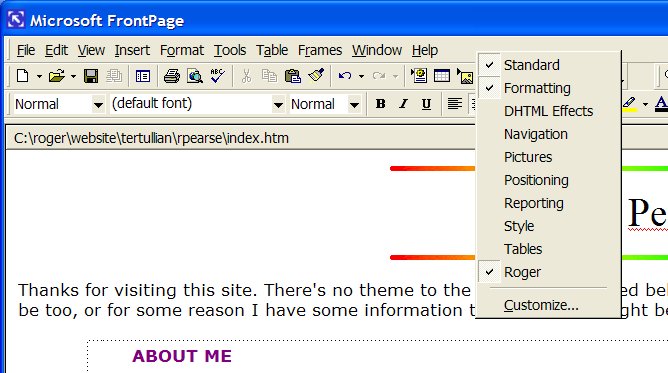
Task: Undo the last action
Action: [345, 76]
